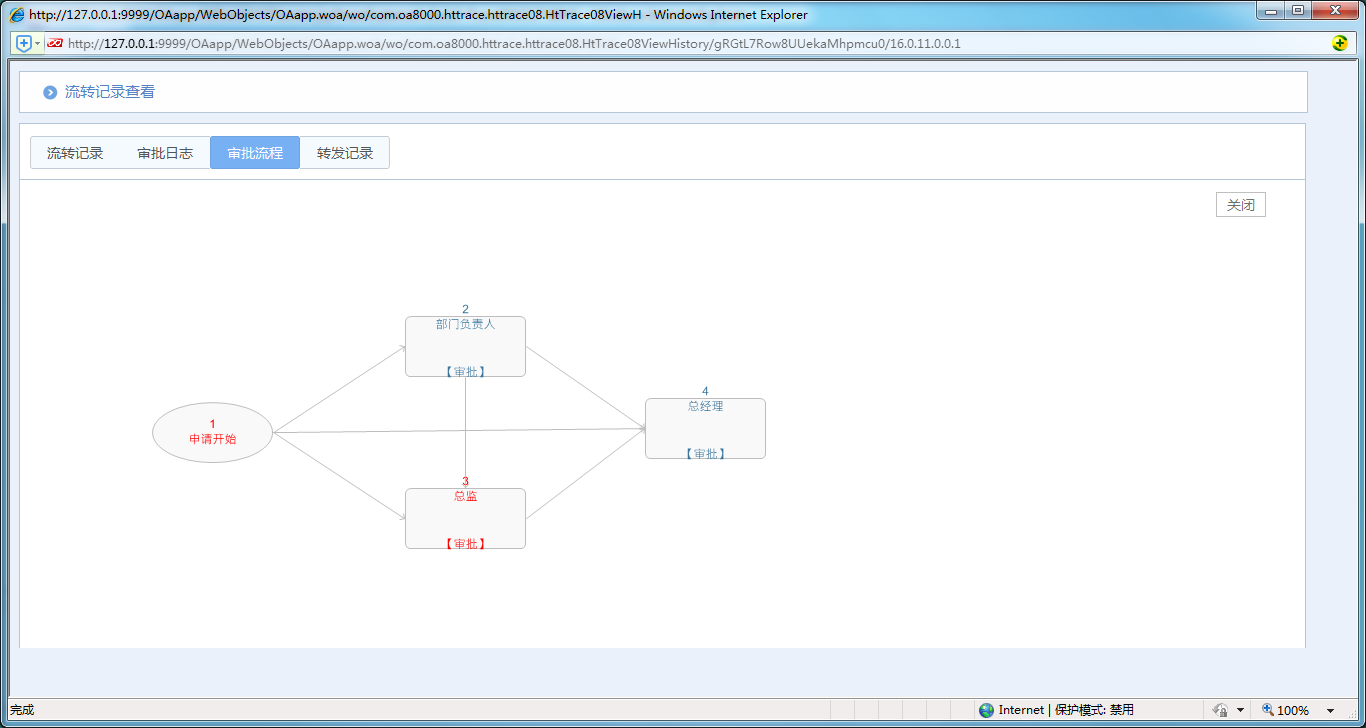Click the blue arrow icon beside 流转记录查看
The height and width of the screenshot is (728, 1366).
(x=50, y=92)
